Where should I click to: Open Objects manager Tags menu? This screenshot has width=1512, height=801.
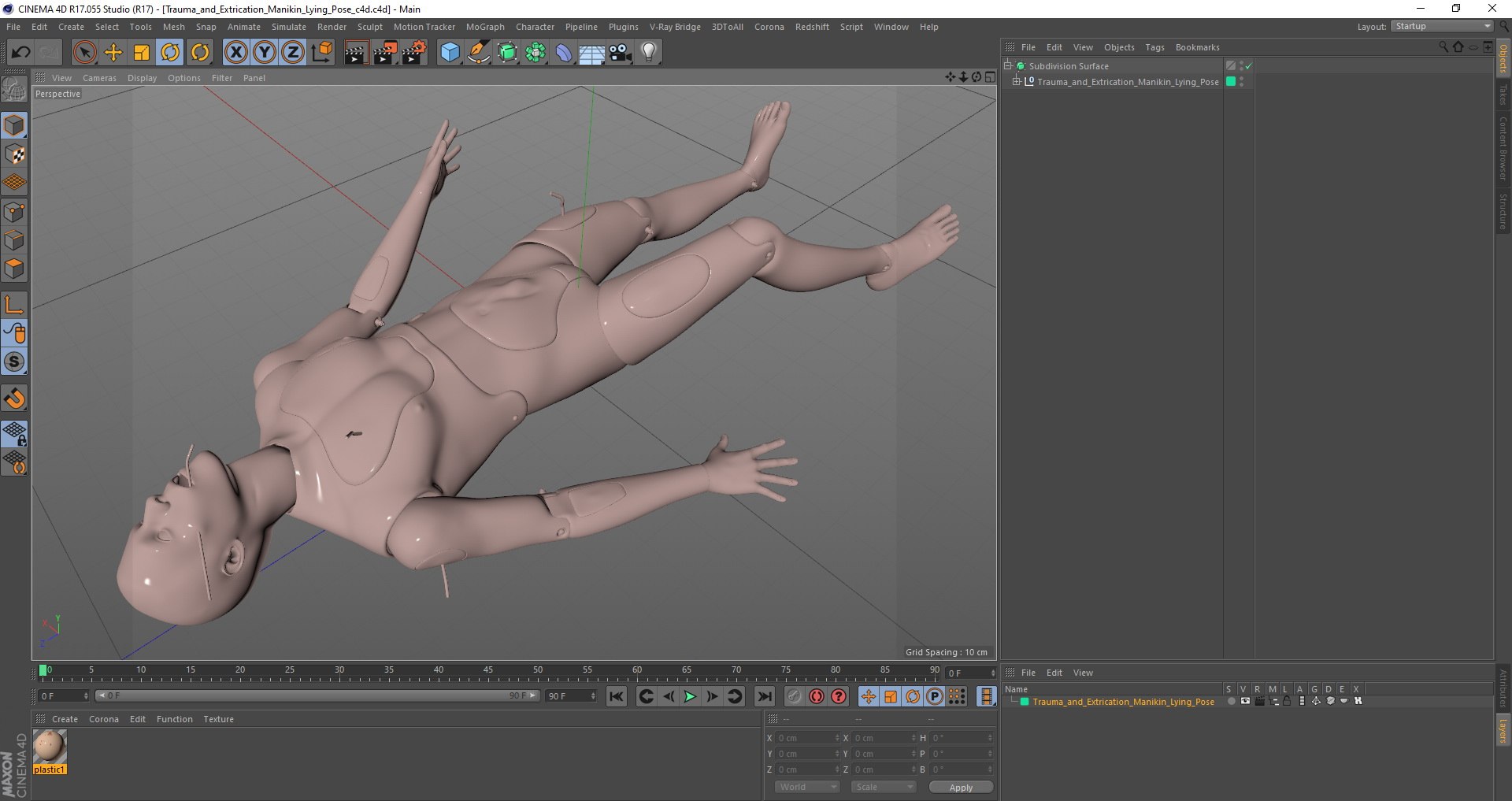click(1154, 47)
